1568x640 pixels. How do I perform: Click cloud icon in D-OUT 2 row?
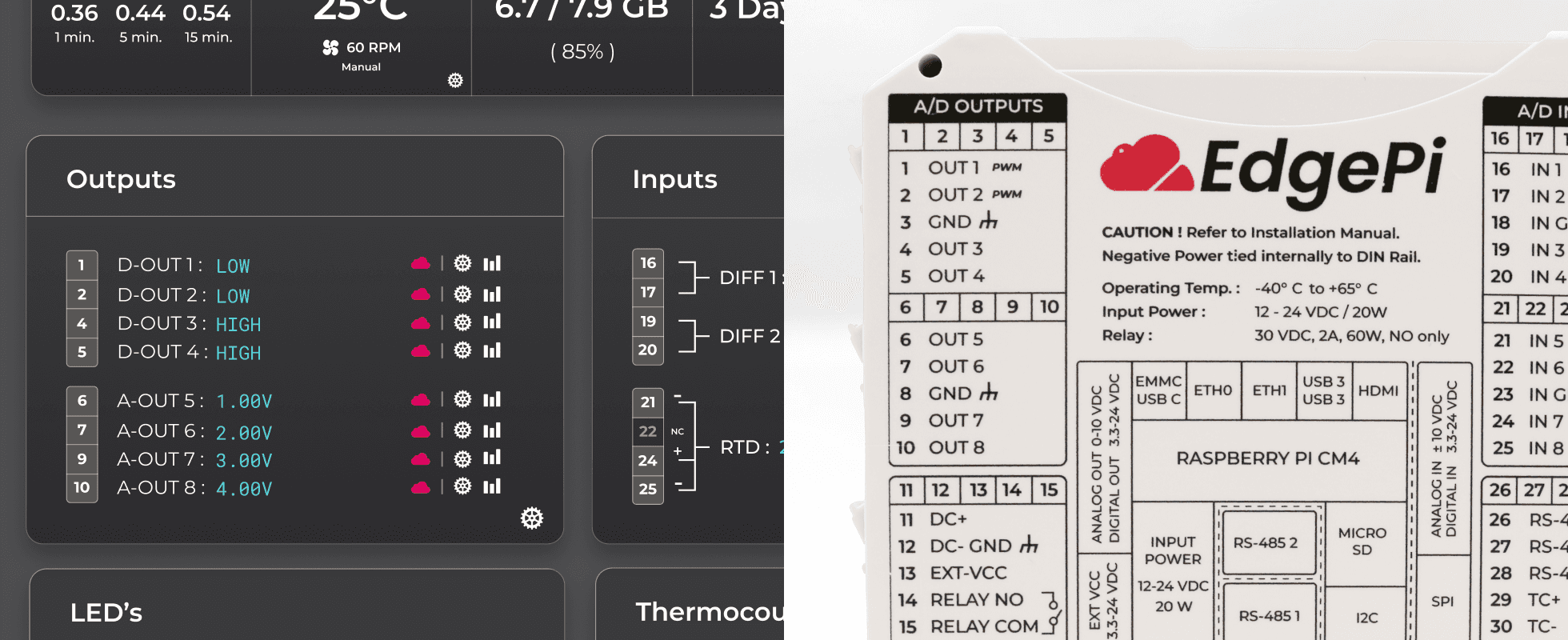coord(421,294)
